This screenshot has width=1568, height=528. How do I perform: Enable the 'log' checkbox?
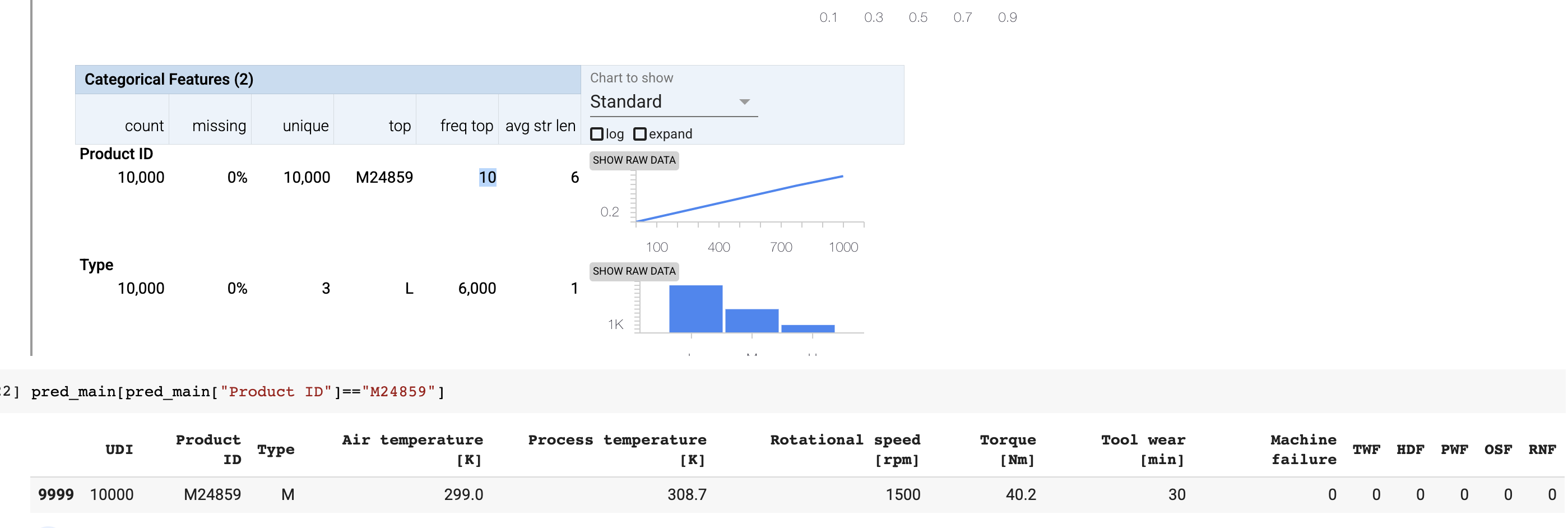(597, 133)
